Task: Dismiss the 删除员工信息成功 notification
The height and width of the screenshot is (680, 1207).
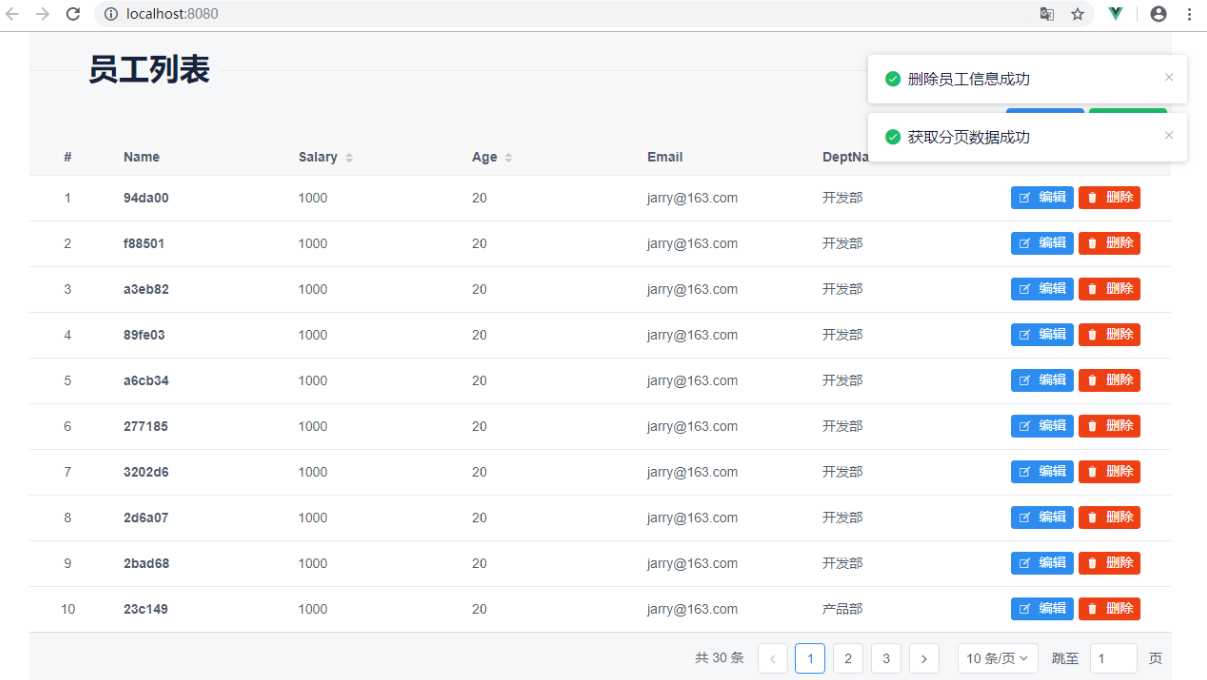Action: [x=1169, y=77]
